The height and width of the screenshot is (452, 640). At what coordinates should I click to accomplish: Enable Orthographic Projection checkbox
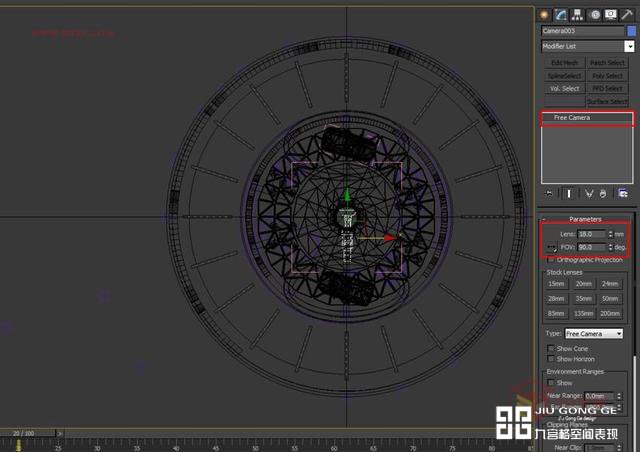point(549,259)
